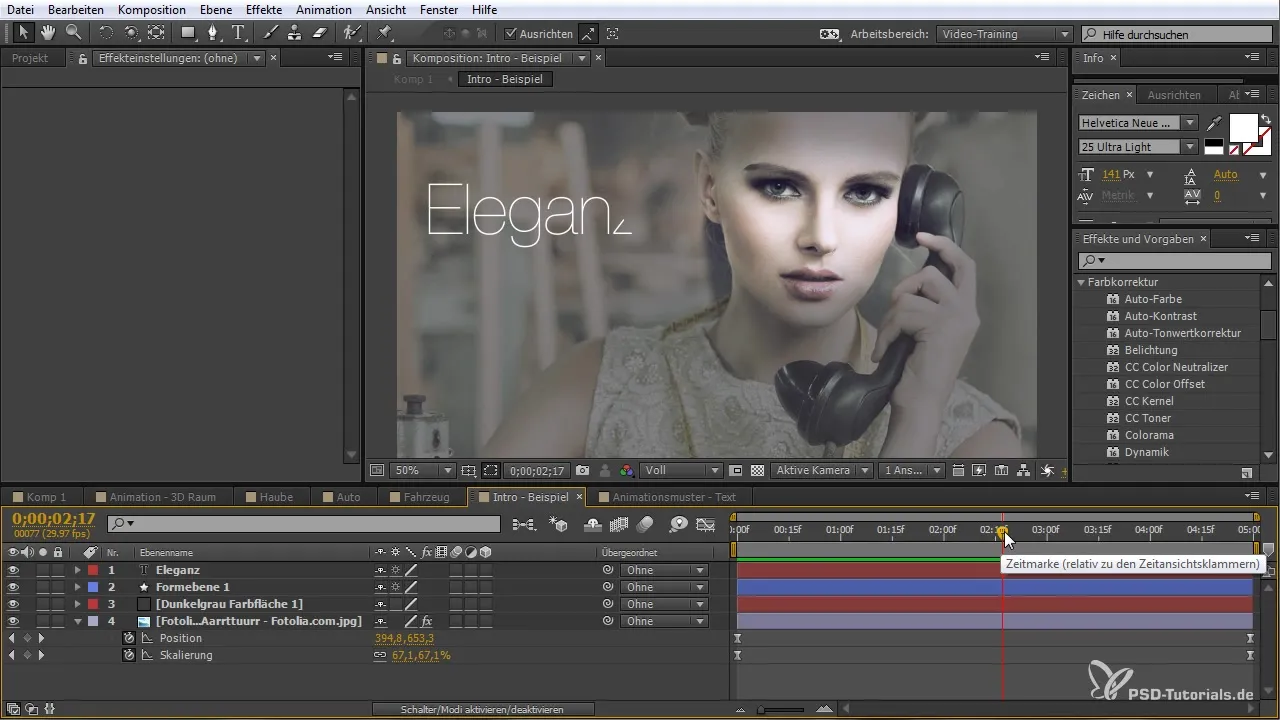
Task: Hide the Fotolia.com.jpg layer
Action: tap(13, 621)
